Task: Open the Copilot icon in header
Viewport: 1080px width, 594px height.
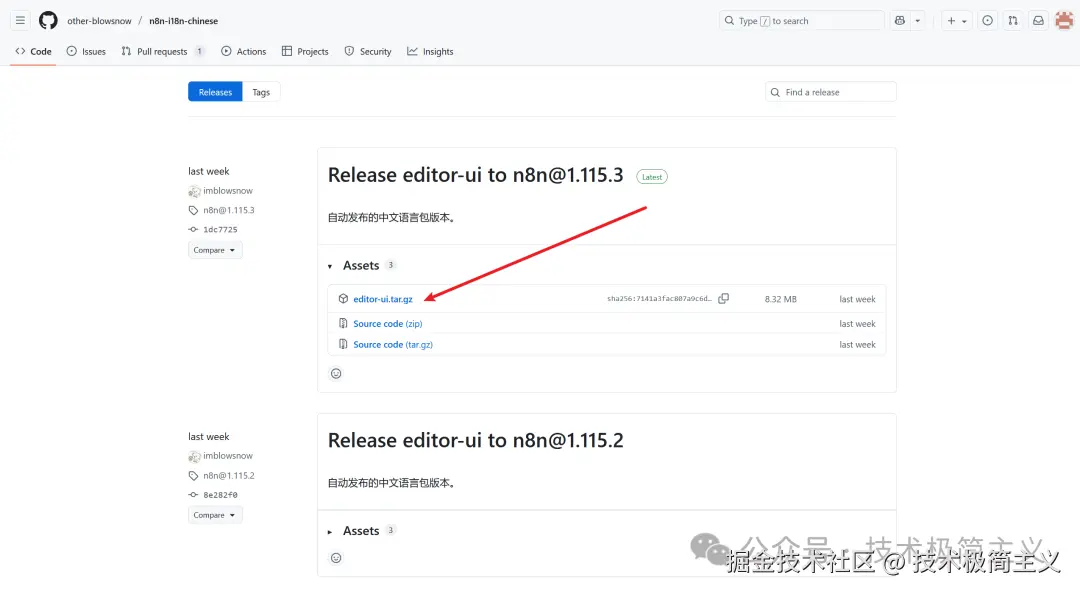Action: [x=900, y=21]
